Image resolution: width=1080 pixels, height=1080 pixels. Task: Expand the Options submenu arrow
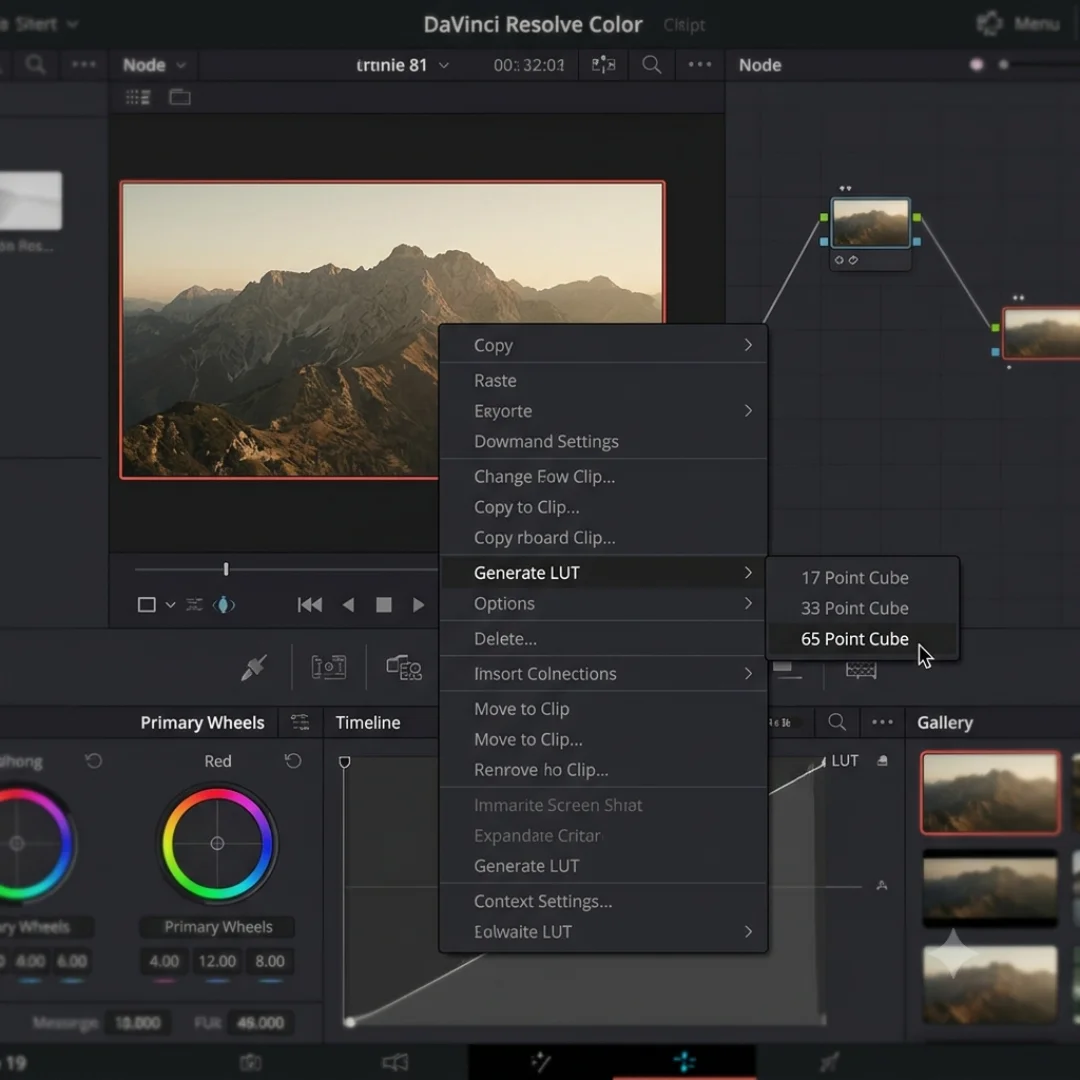click(748, 603)
